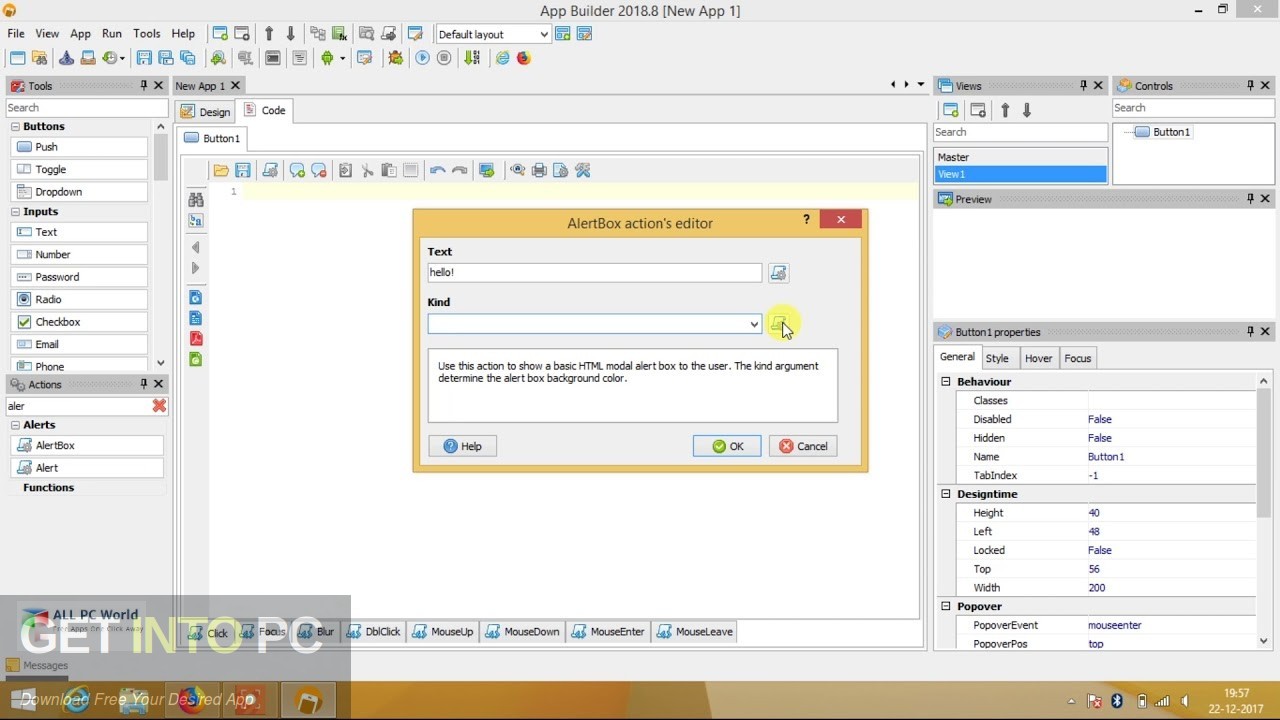1280x720 pixels.
Task: Click the redo arrow in code toolbar
Action: coord(459,171)
